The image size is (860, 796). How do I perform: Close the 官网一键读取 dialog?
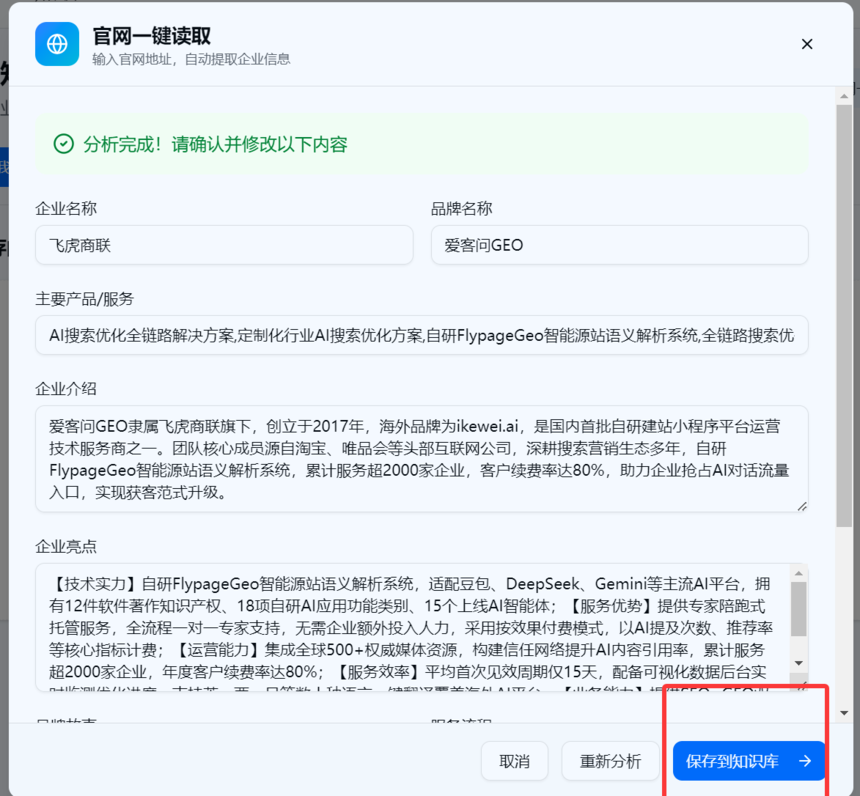click(807, 44)
